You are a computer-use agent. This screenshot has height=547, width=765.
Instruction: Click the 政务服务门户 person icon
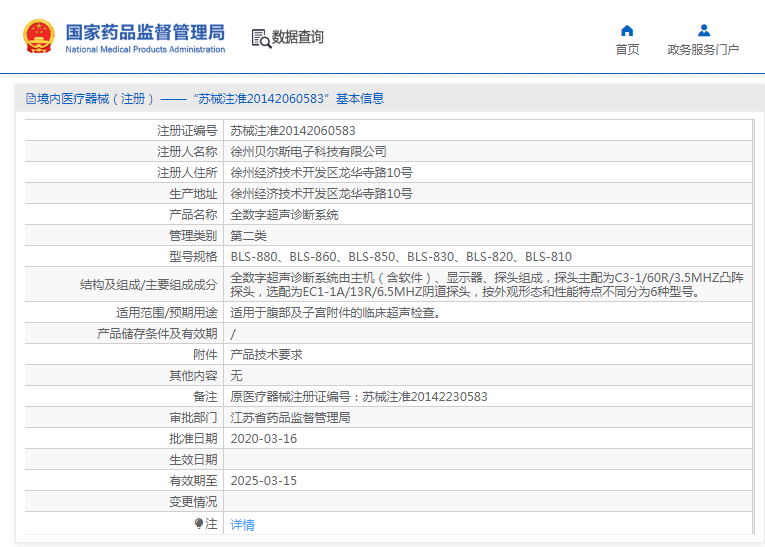[x=703, y=30]
